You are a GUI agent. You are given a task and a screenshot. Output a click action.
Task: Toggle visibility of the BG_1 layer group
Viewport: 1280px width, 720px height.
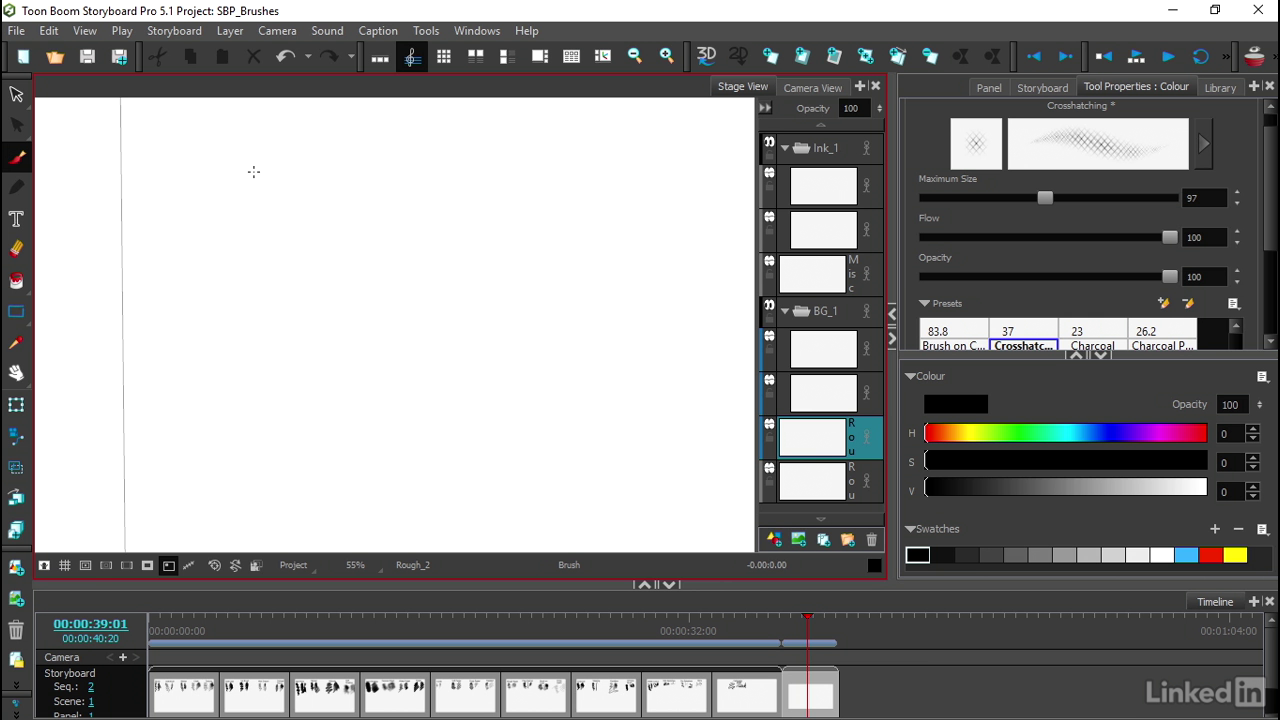[769, 307]
